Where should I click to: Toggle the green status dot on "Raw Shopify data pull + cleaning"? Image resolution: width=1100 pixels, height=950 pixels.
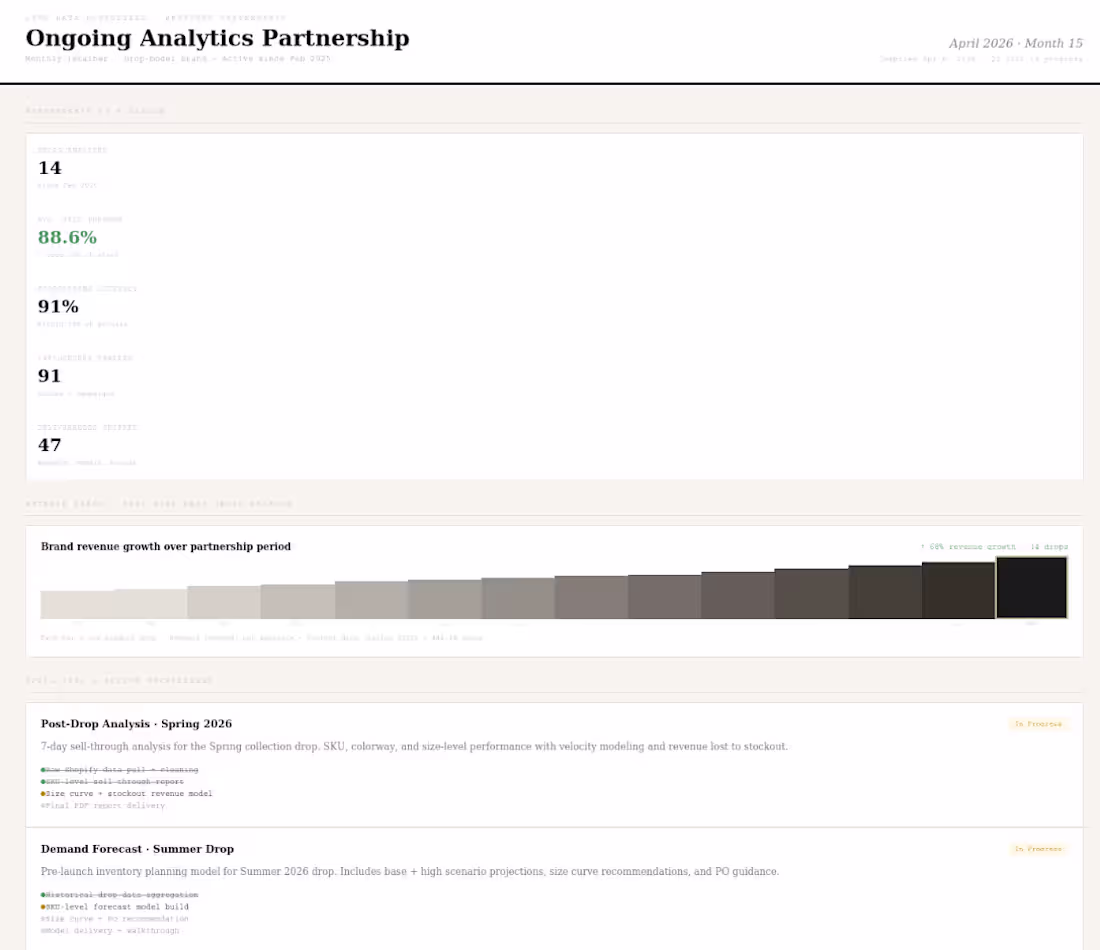click(x=43, y=769)
